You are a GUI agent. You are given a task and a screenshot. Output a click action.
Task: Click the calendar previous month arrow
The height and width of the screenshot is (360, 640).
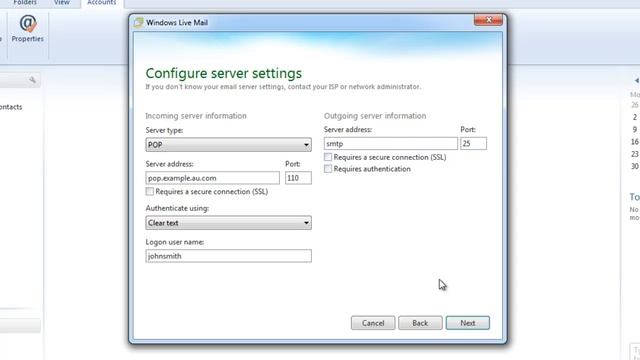coord(636,80)
